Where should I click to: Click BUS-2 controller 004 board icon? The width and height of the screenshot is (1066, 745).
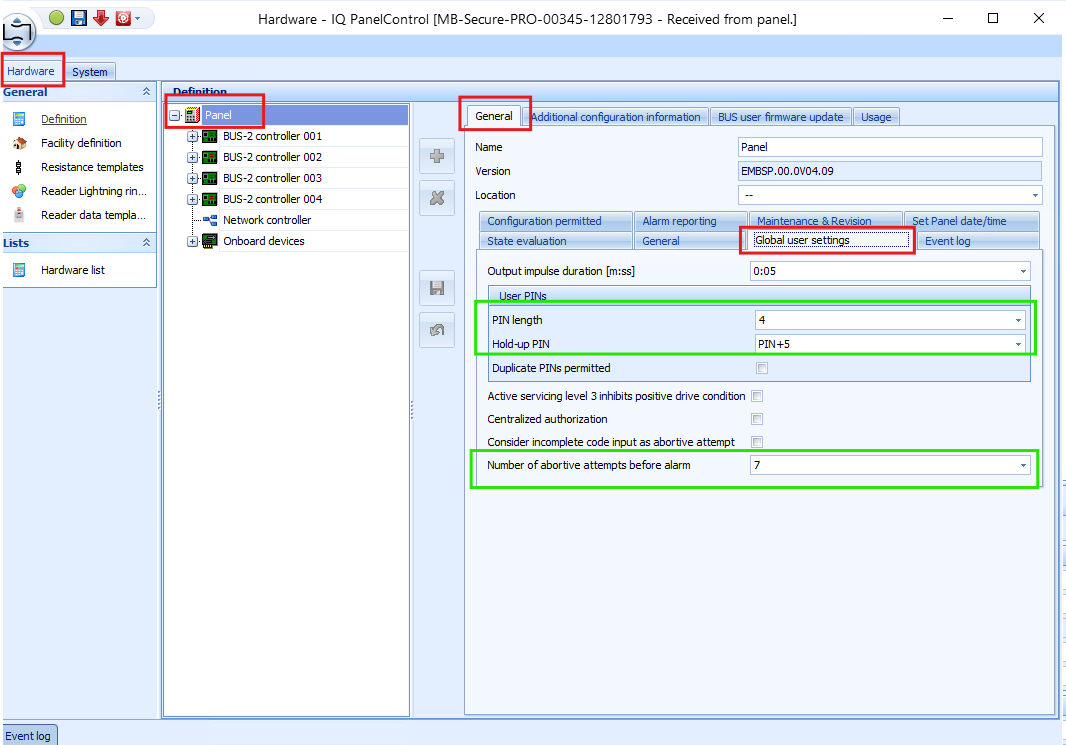click(x=209, y=199)
